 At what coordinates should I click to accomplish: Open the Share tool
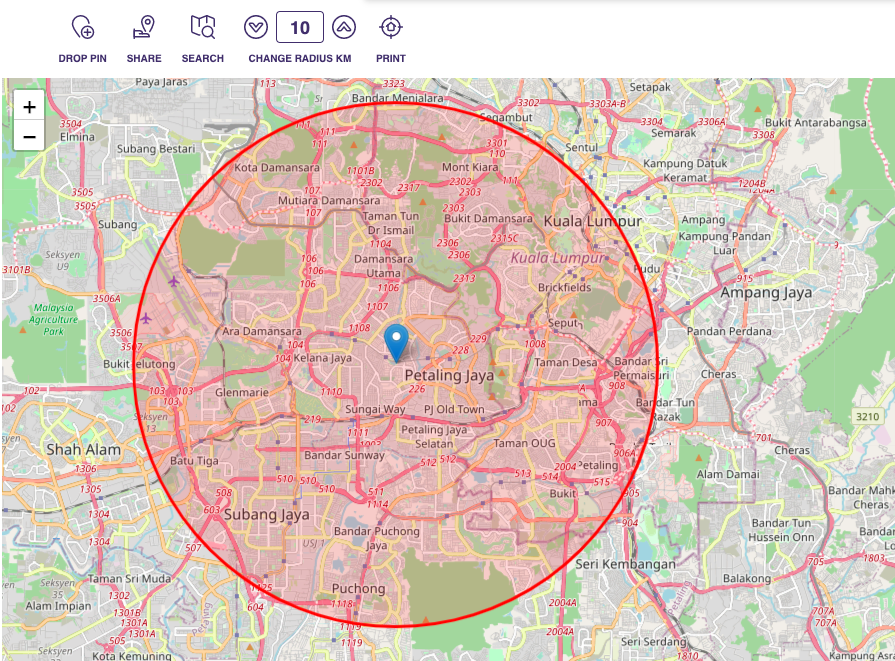[x=144, y=27]
